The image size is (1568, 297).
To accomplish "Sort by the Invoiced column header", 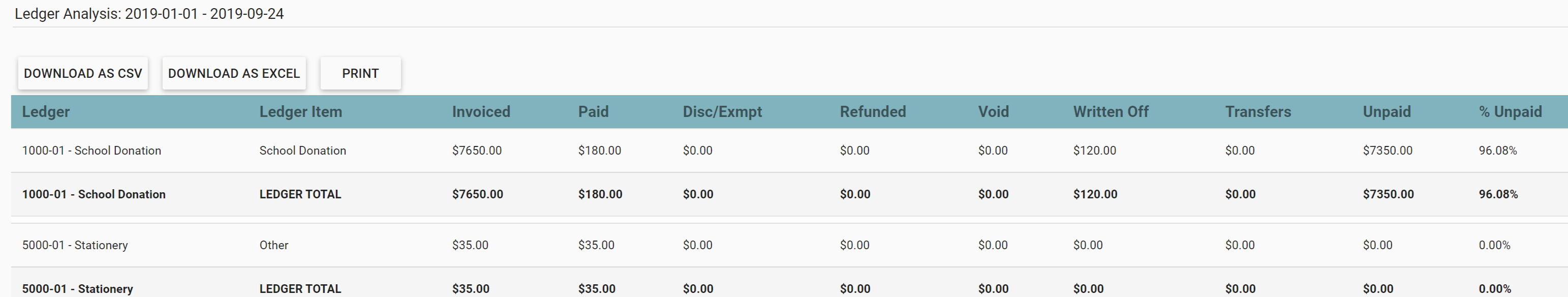I will click(481, 112).
